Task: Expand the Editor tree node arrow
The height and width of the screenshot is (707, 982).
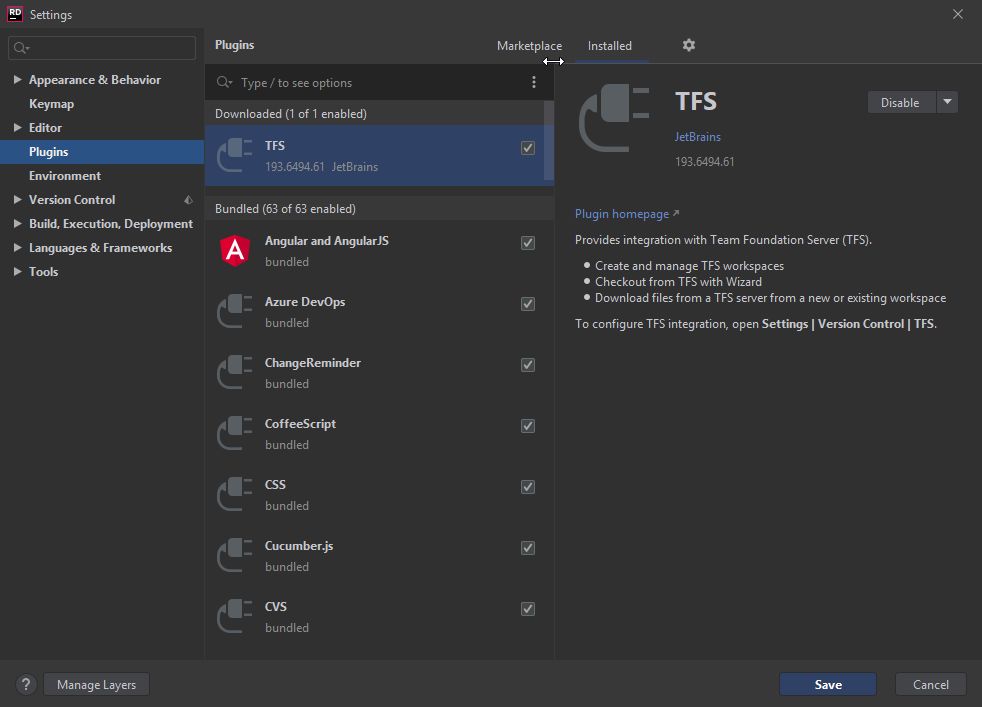Action: 18,128
